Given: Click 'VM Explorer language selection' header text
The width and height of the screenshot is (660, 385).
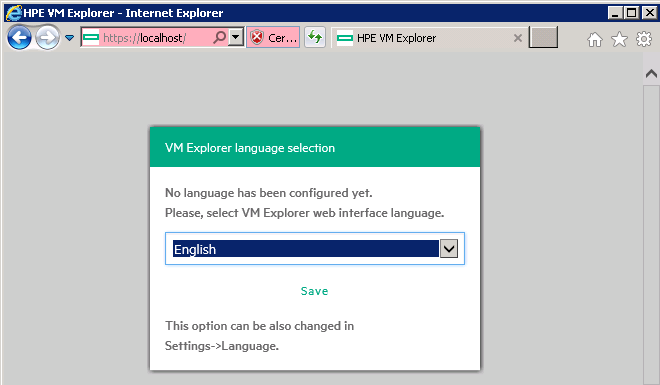Looking at the screenshot, I should [250, 148].
